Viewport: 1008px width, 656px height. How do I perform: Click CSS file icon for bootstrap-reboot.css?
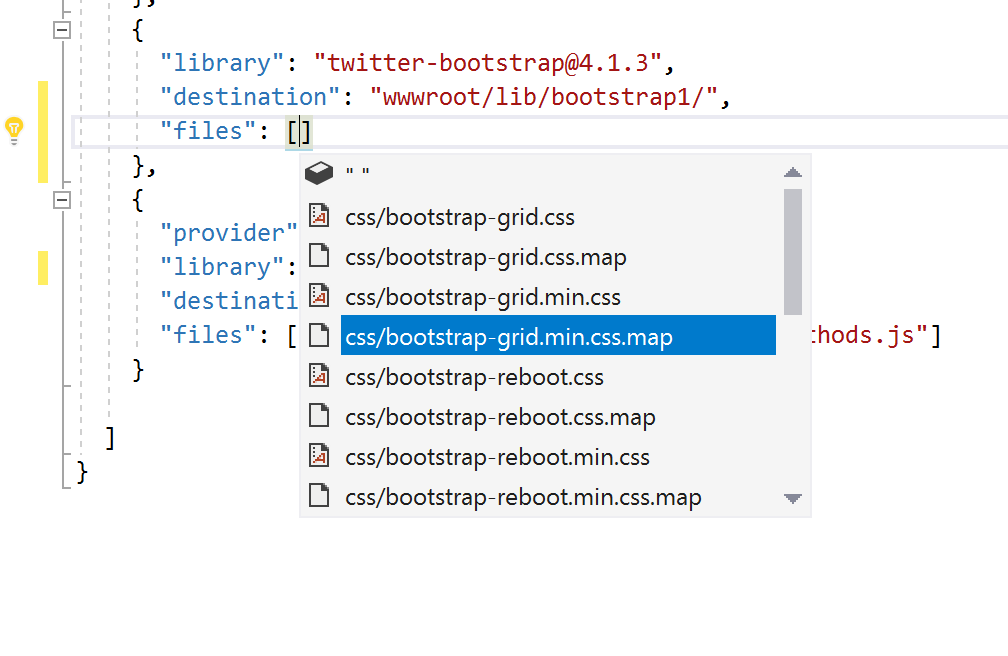[x=319, y=375]
